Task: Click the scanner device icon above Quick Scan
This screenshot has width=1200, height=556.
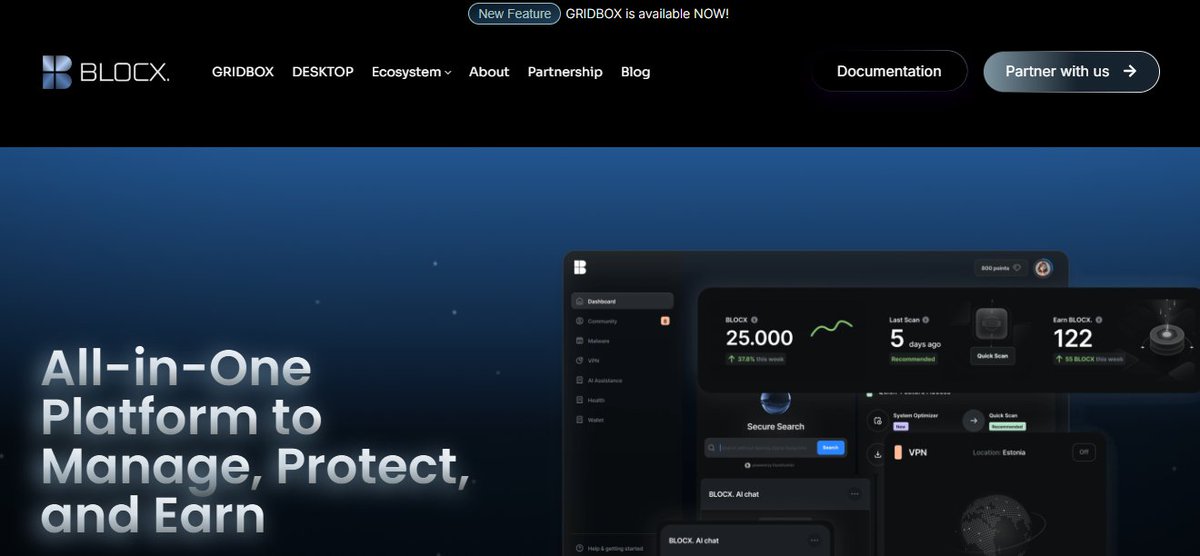Action: pos(992,325)
